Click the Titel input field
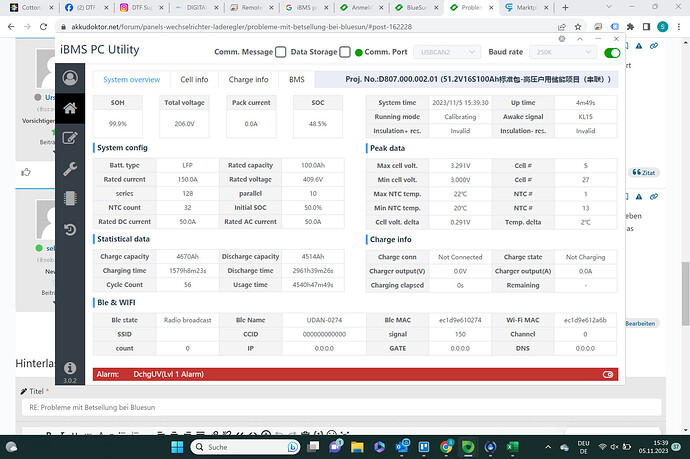 pos(341,408)
